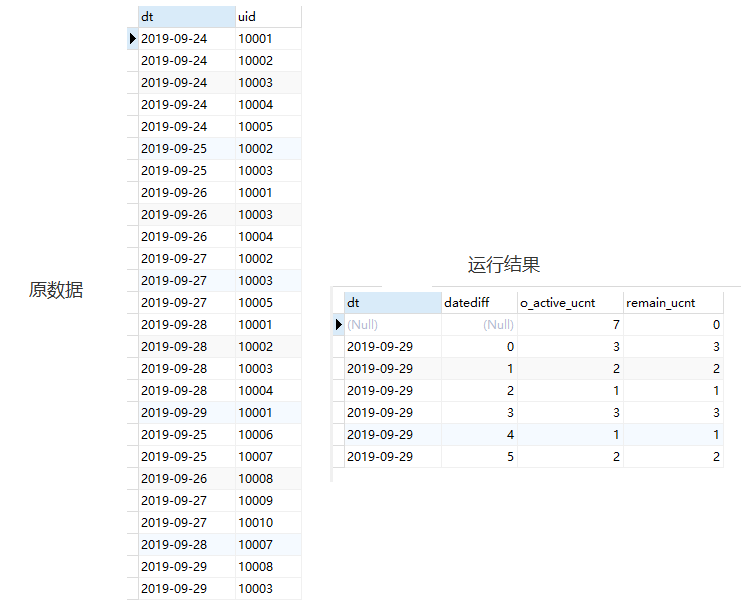Viewport: 741px width, 605px height.
Task: Select the datediff cell with value 0
Action: (479, 346)
